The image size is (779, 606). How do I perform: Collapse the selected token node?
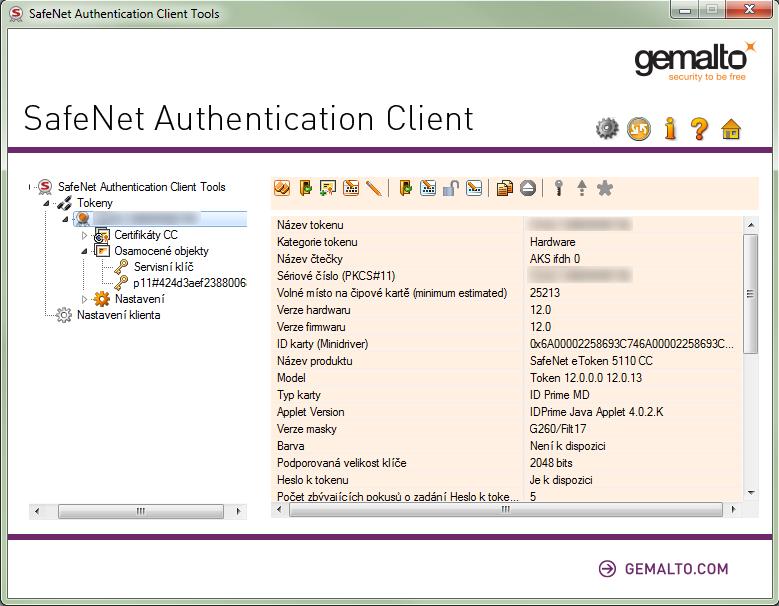click(x=65, y=219)
